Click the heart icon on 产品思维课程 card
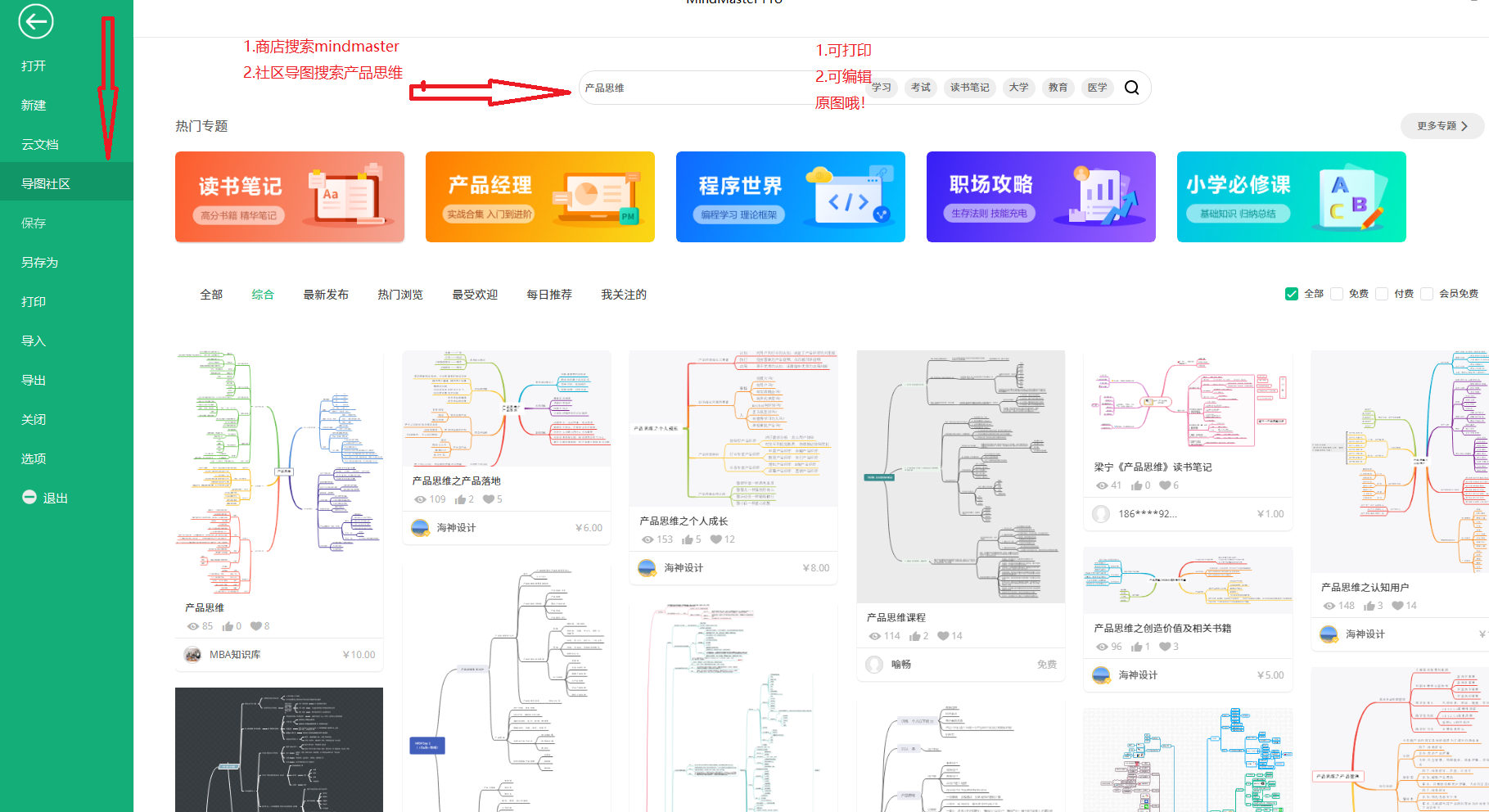Viewport: 1489px width, 812px height. [x=943, y=636]
